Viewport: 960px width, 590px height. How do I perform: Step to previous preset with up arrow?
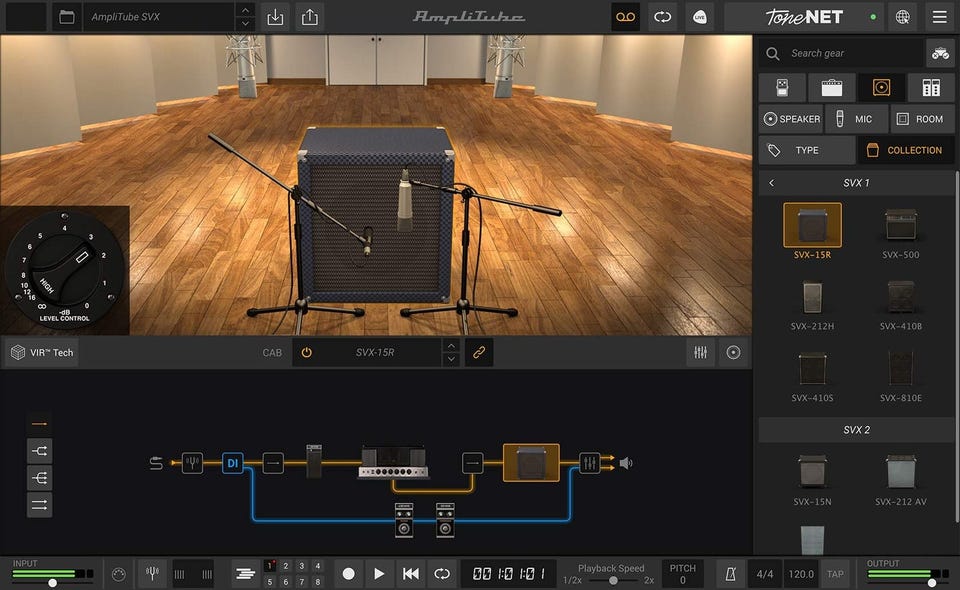coord(245,10)
